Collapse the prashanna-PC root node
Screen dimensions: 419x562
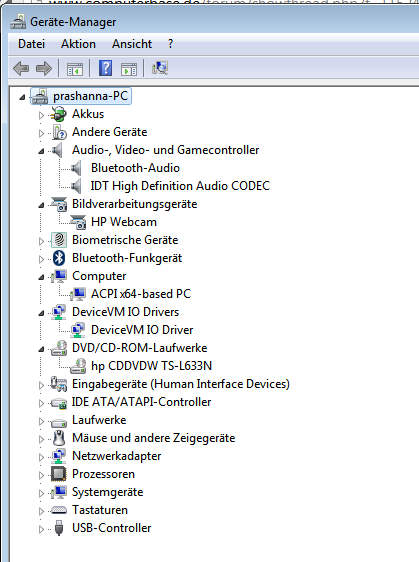22,97
